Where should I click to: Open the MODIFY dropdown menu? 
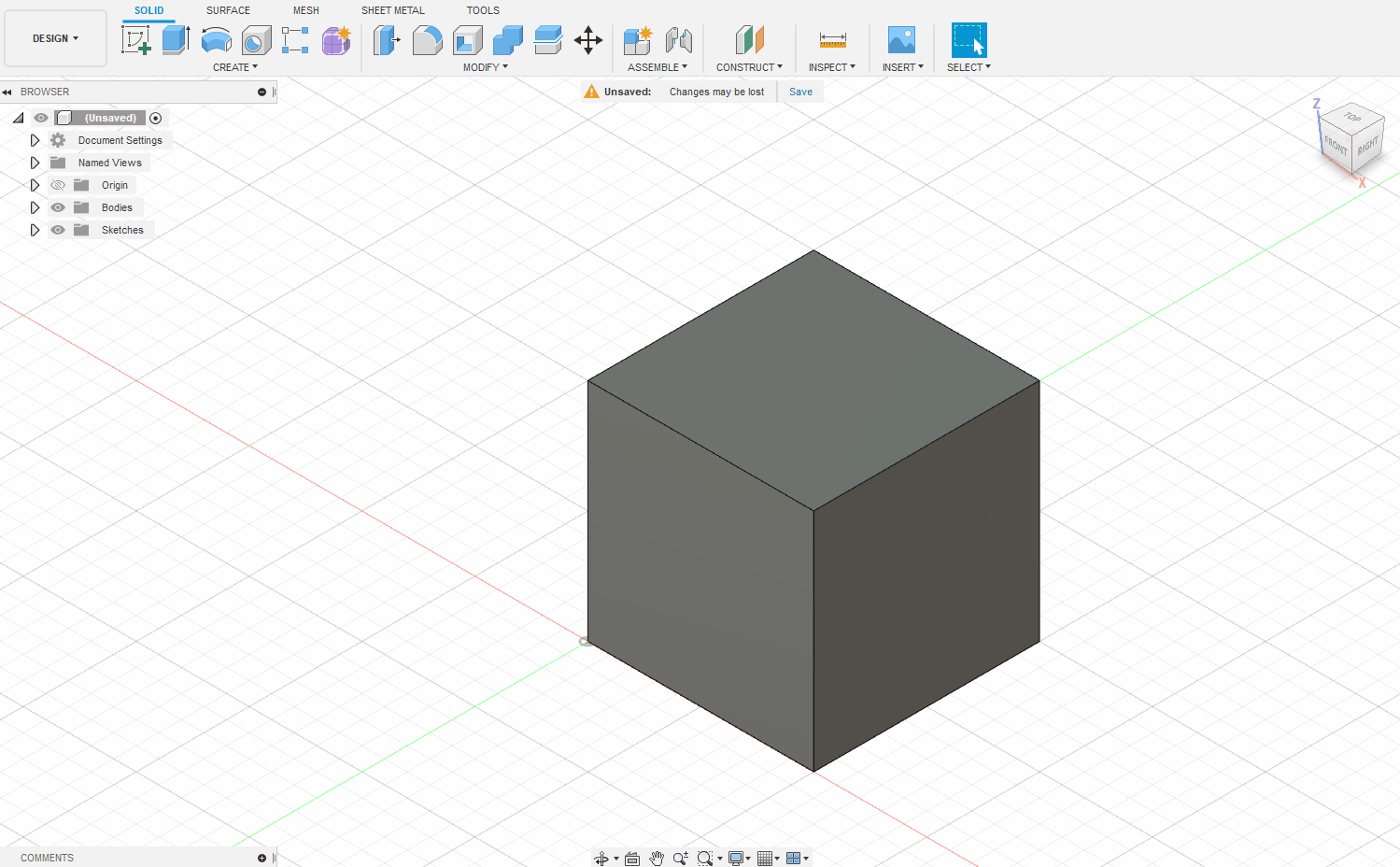[484, 66]
